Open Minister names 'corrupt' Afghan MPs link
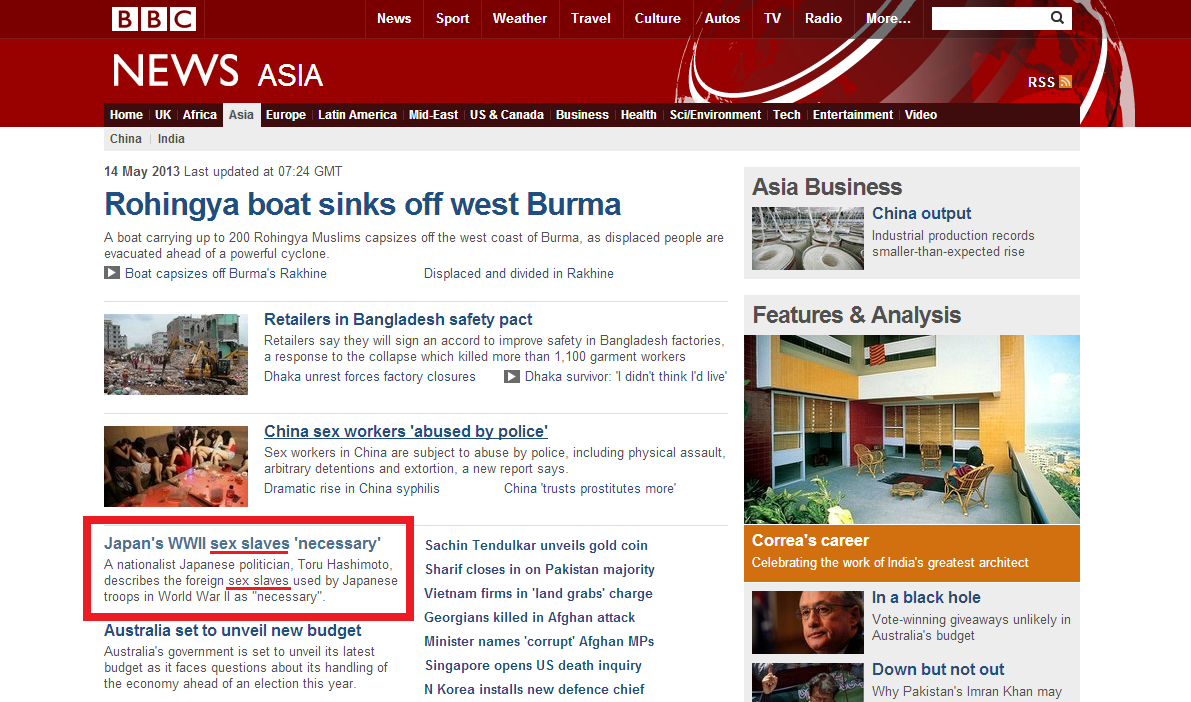The image size is (1191, 702). [x=539, y=642]
